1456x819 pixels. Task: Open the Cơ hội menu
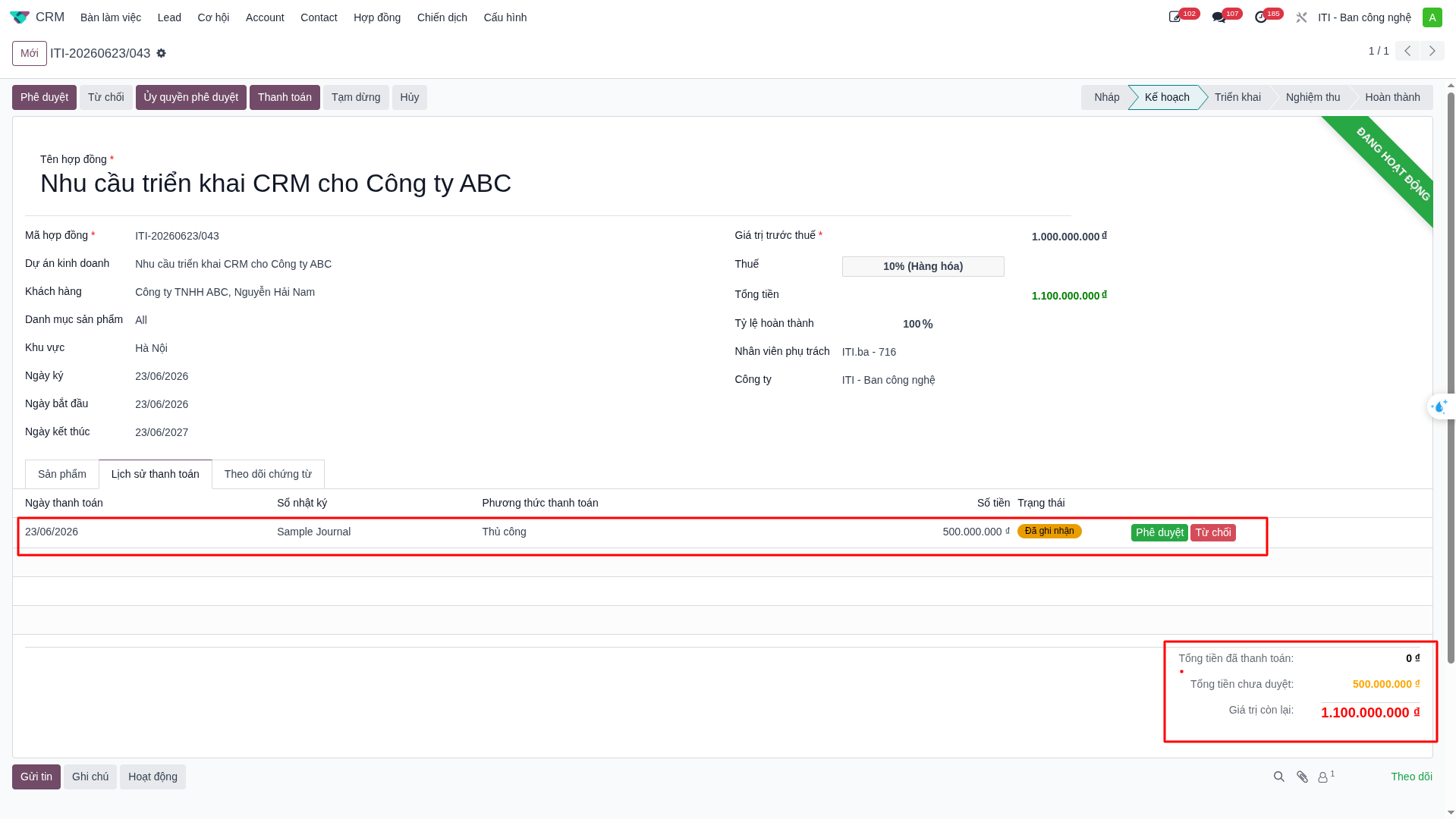coord(213,17)
